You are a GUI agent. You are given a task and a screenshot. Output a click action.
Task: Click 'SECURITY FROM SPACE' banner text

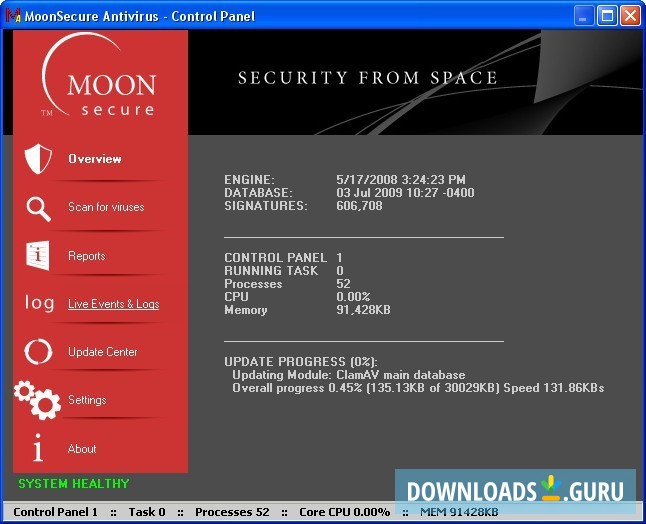click(367, 78)
